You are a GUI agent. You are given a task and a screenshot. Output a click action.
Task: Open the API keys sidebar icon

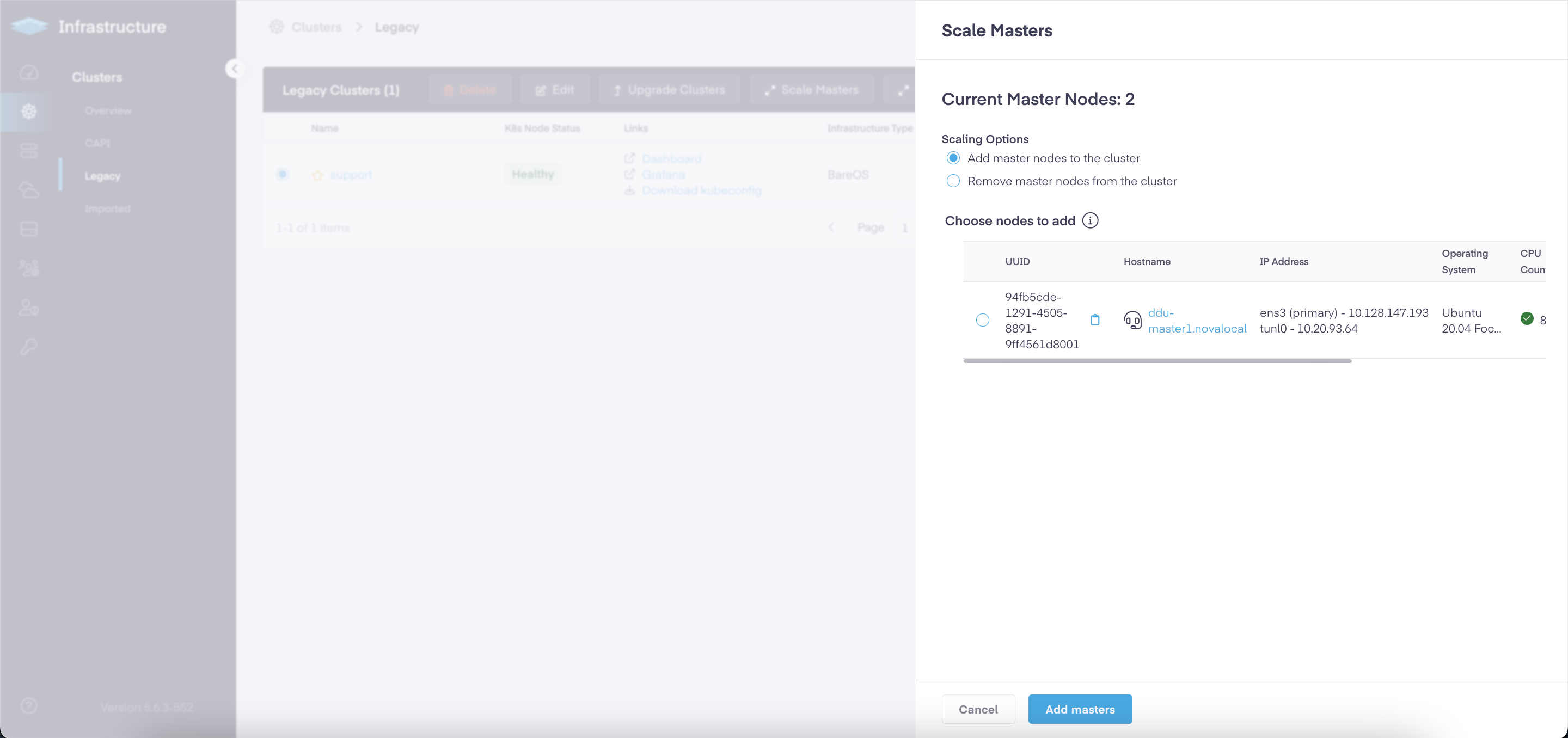[29, 346]
